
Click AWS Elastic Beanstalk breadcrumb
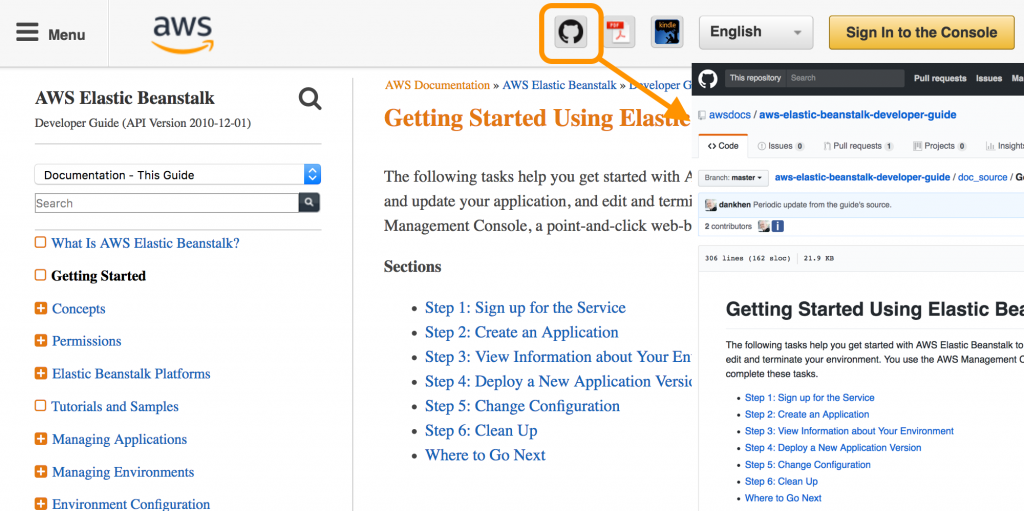560,85
